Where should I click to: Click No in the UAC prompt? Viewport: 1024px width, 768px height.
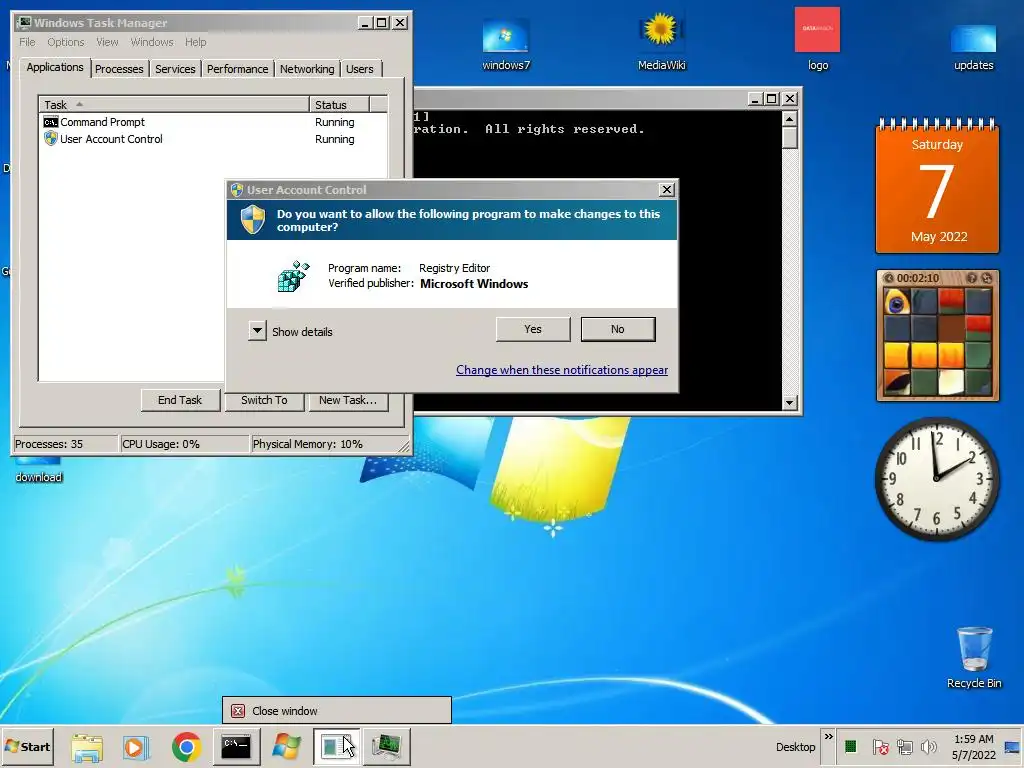pyautogui.click(x=618, y=329)
